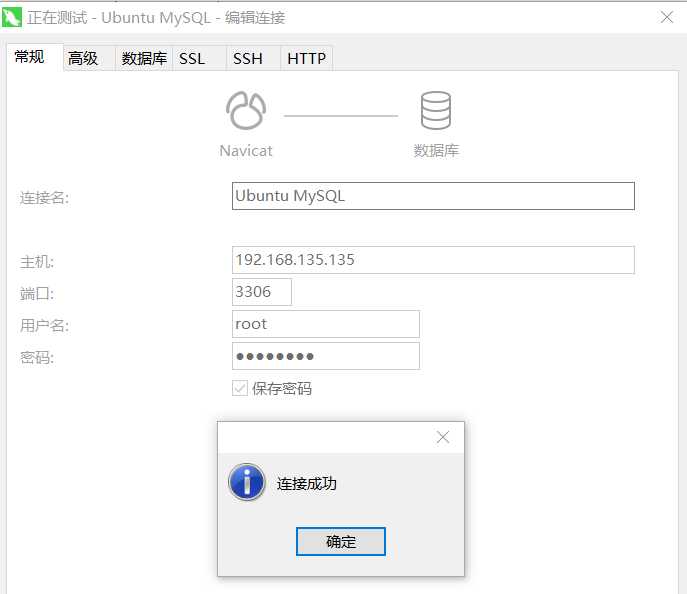The image size is (687, 594).
Task: Click the Navicat caption under the logo
Action: 246,151
